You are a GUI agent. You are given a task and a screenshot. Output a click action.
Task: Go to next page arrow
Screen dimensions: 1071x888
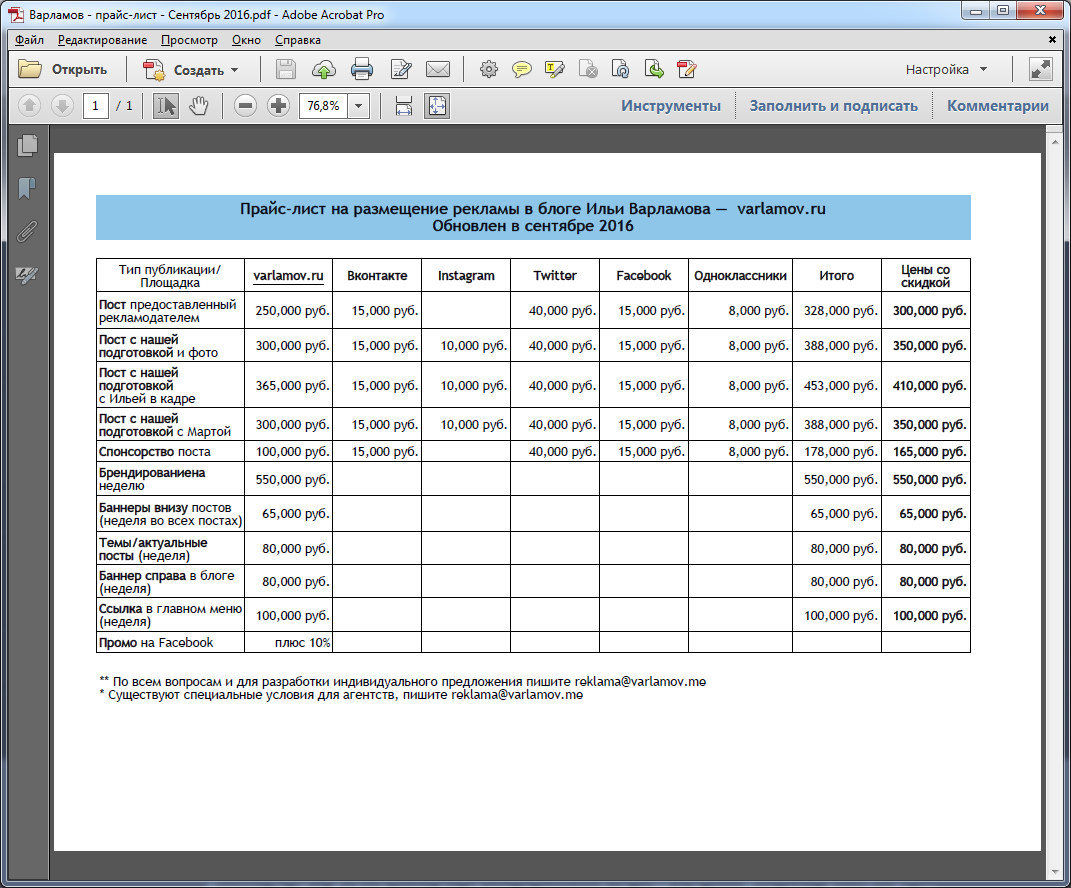[x=62, y=106]
